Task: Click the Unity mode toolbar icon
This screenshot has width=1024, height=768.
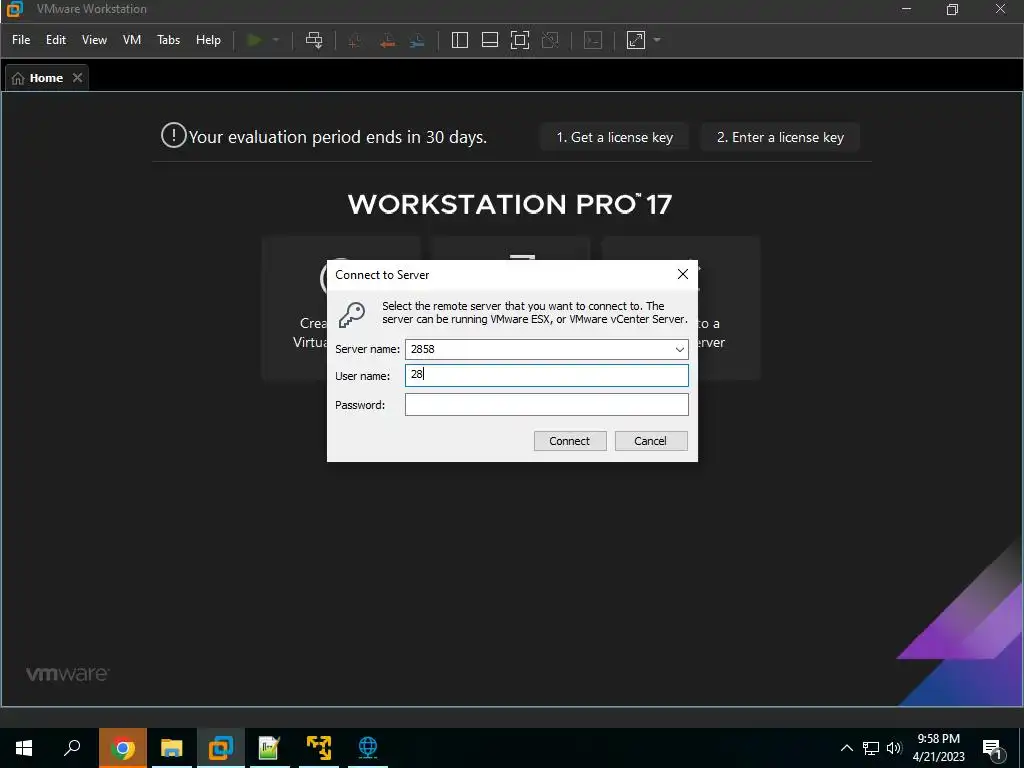Action: 551,40
